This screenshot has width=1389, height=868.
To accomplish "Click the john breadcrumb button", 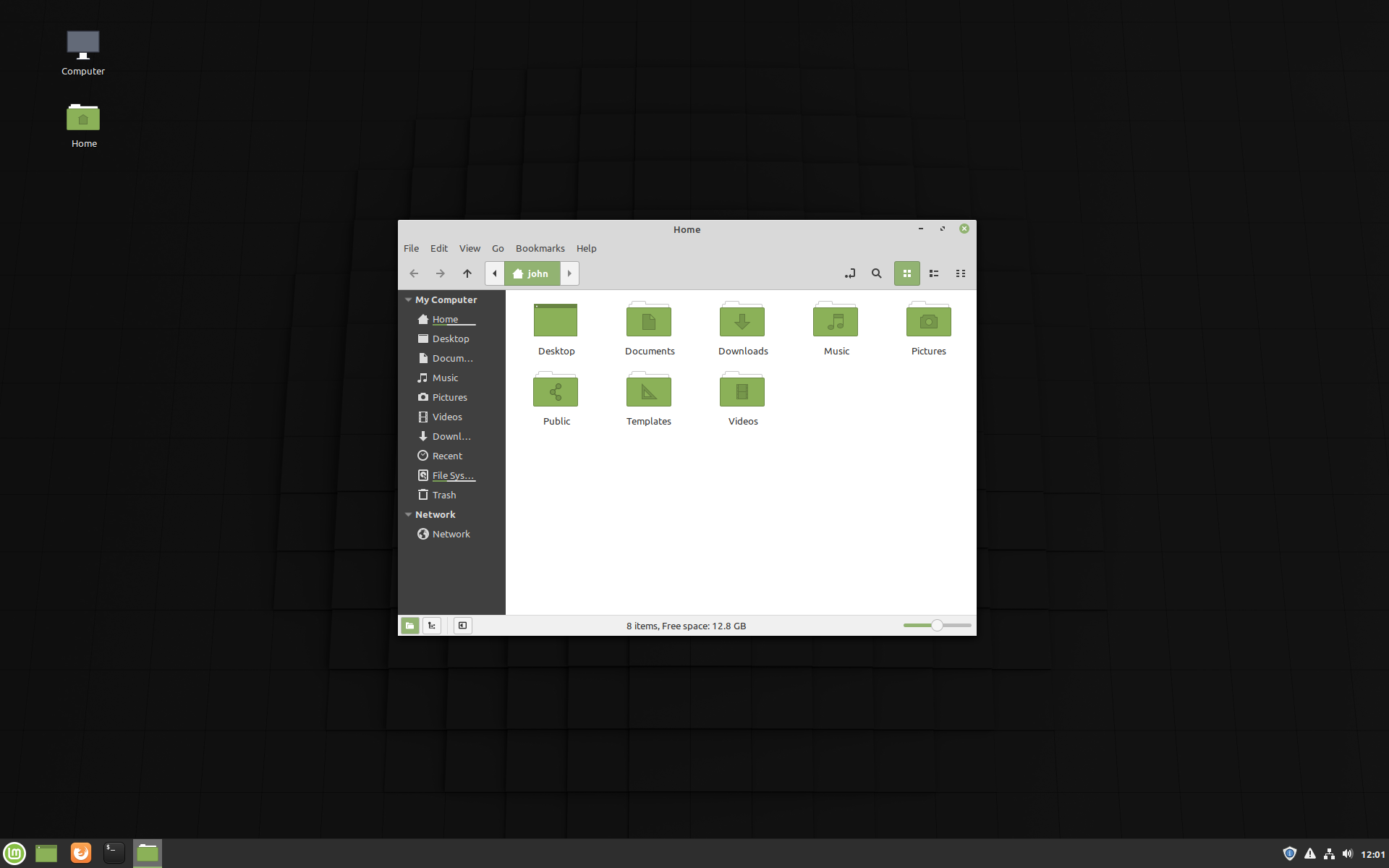I will [x=532, y=273].
